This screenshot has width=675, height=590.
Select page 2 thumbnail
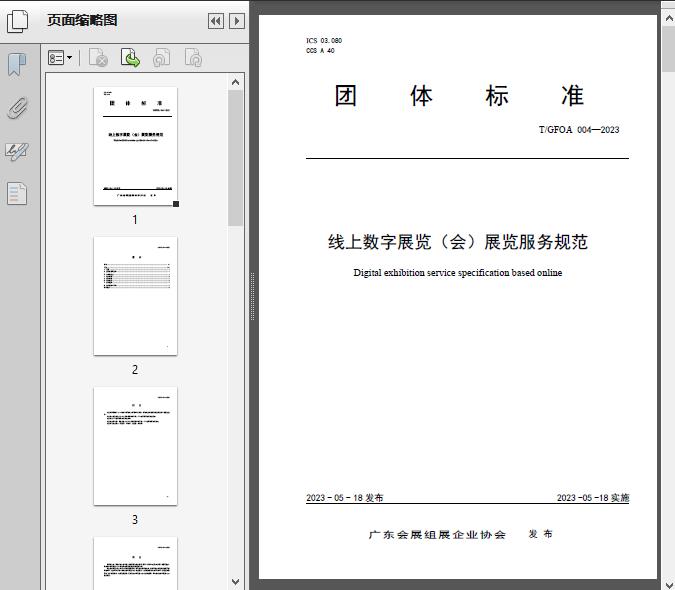point(135,296)
